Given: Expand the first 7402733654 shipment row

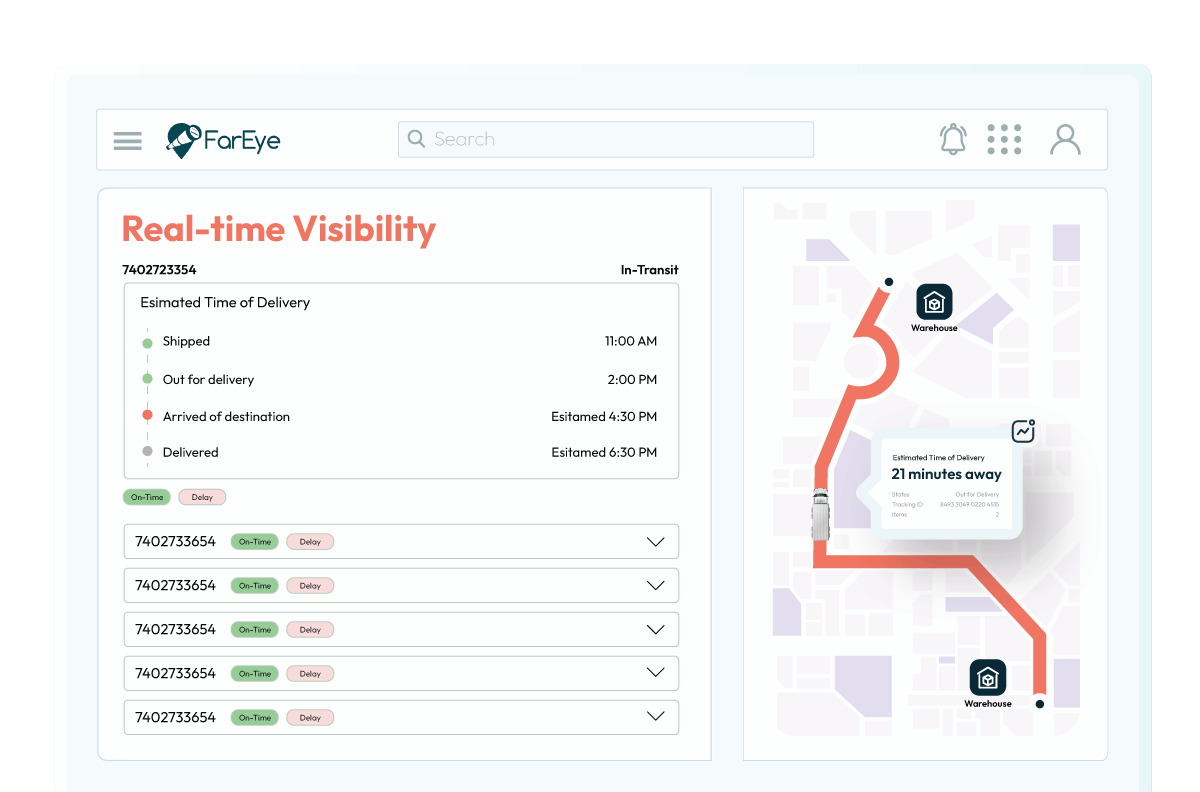Looking at the screenshot, I should [655, 542].
